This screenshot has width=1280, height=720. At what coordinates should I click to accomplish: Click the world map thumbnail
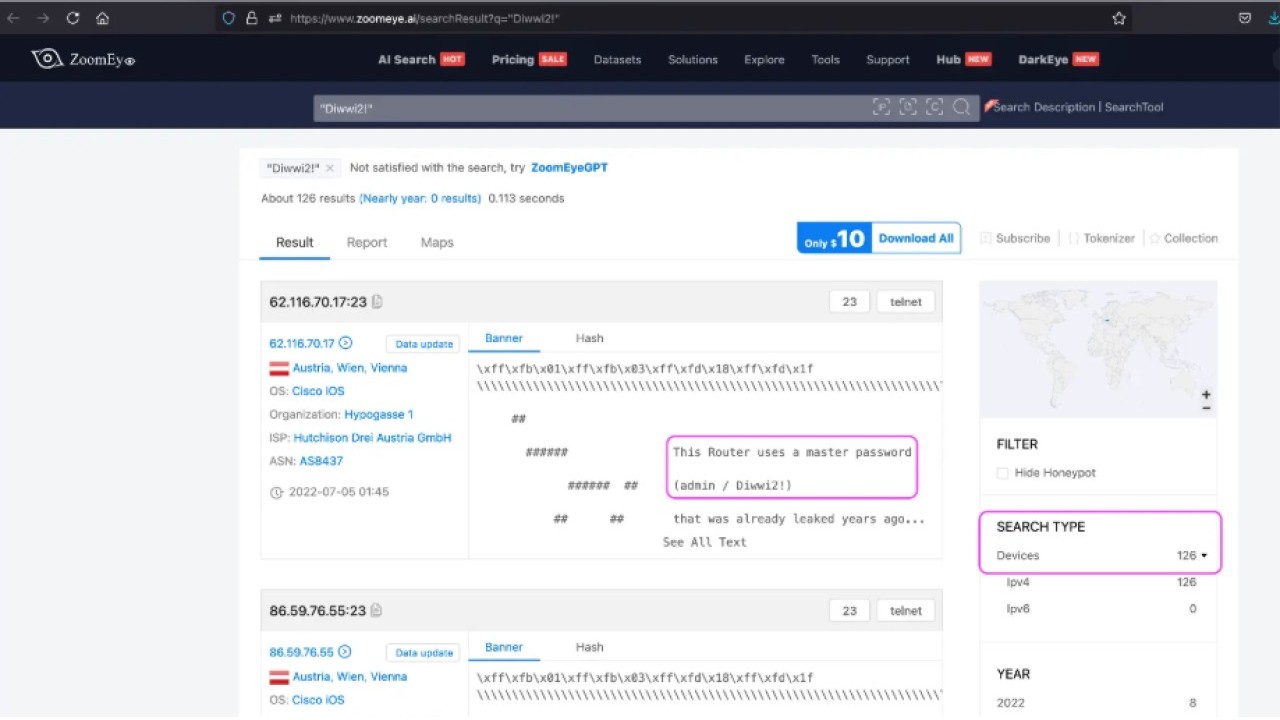pyautogui.click(x=1098, y=349)
